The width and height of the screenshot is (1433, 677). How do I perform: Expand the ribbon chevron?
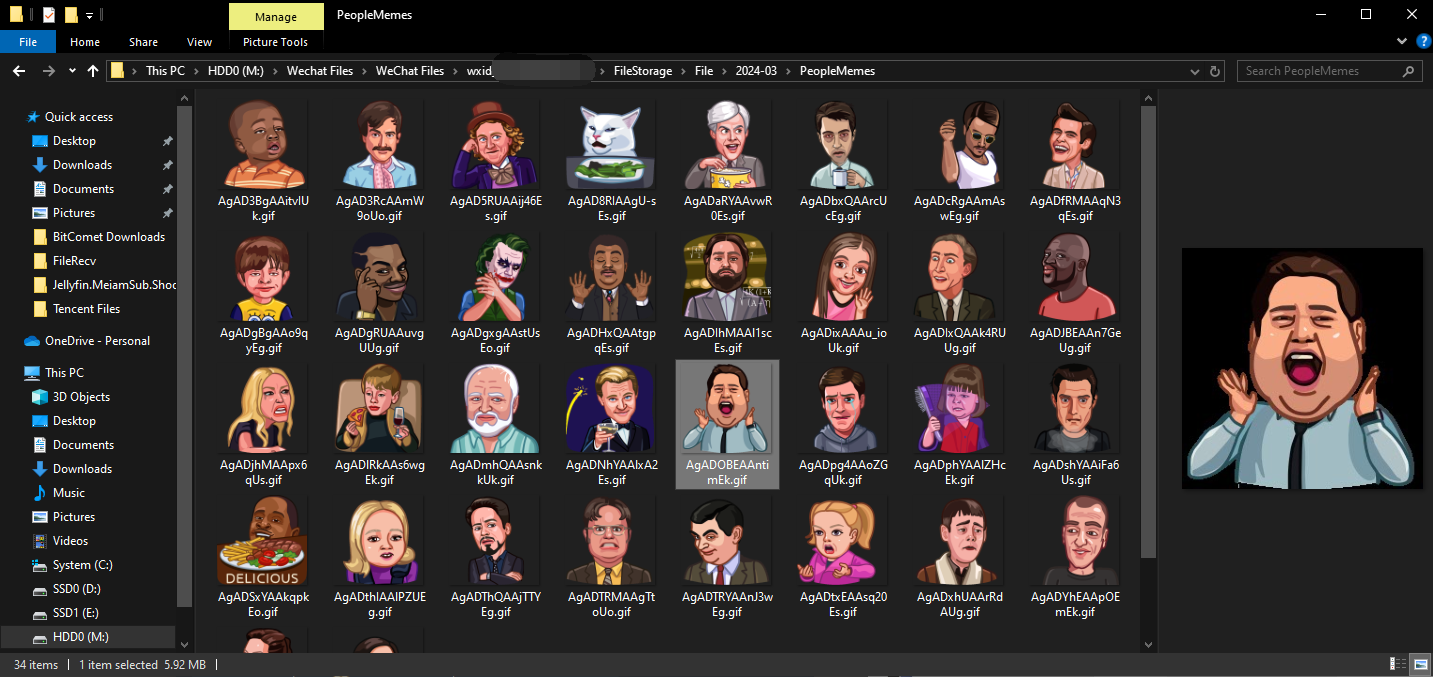point(1402,42)
